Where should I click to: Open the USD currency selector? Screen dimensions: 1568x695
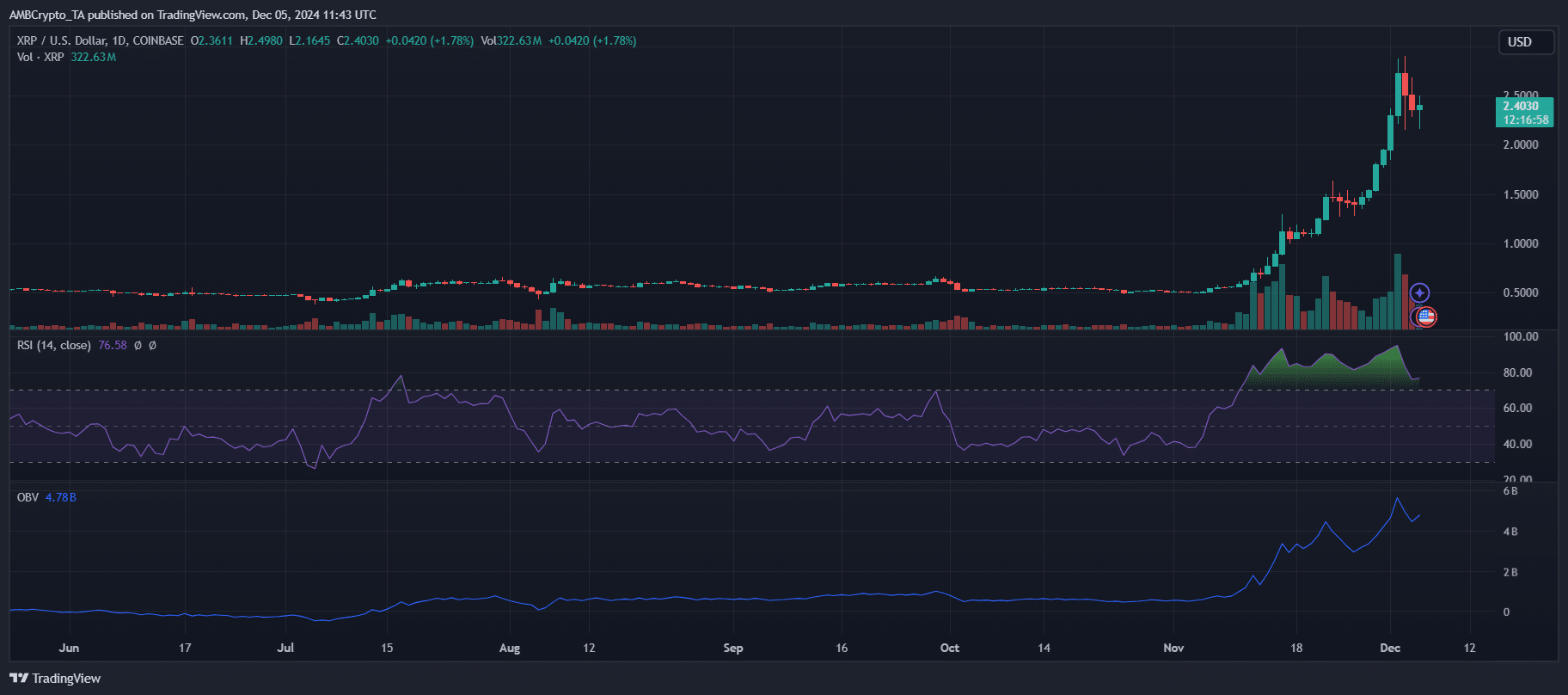1527,42
